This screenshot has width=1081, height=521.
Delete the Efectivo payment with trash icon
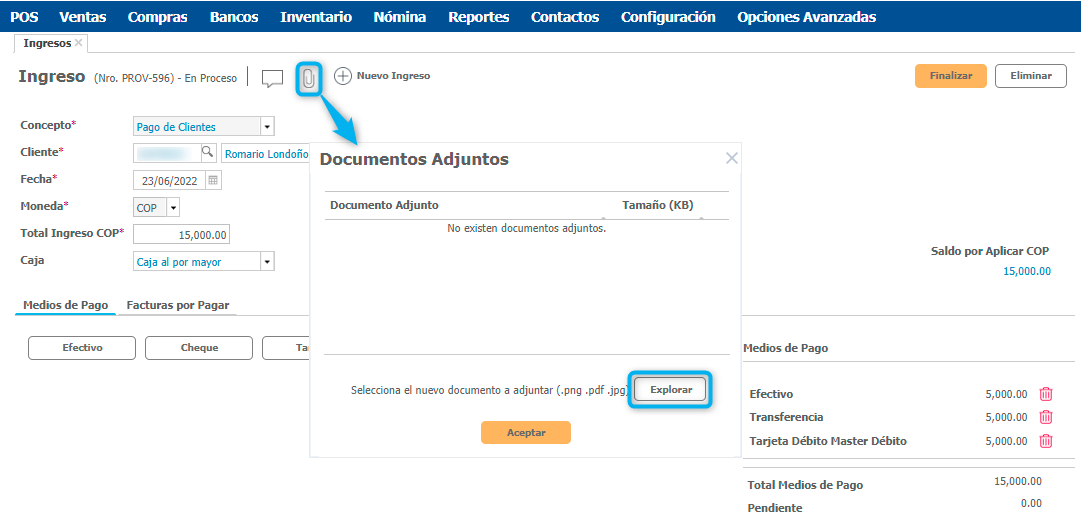(x=1046, y=394)
